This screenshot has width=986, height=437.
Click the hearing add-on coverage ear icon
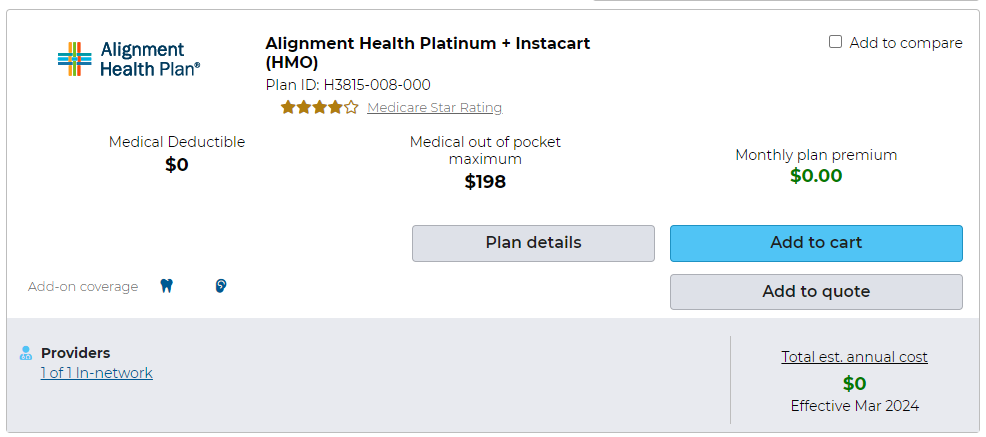click(x=221, y=286)
